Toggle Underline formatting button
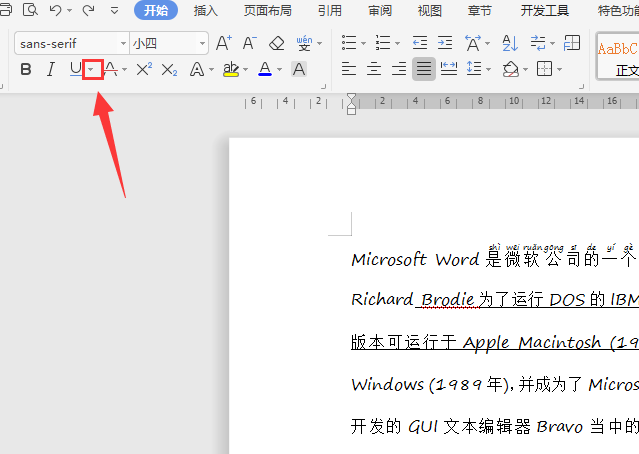The height and width of the screenshot is (454, 639). 76,68
